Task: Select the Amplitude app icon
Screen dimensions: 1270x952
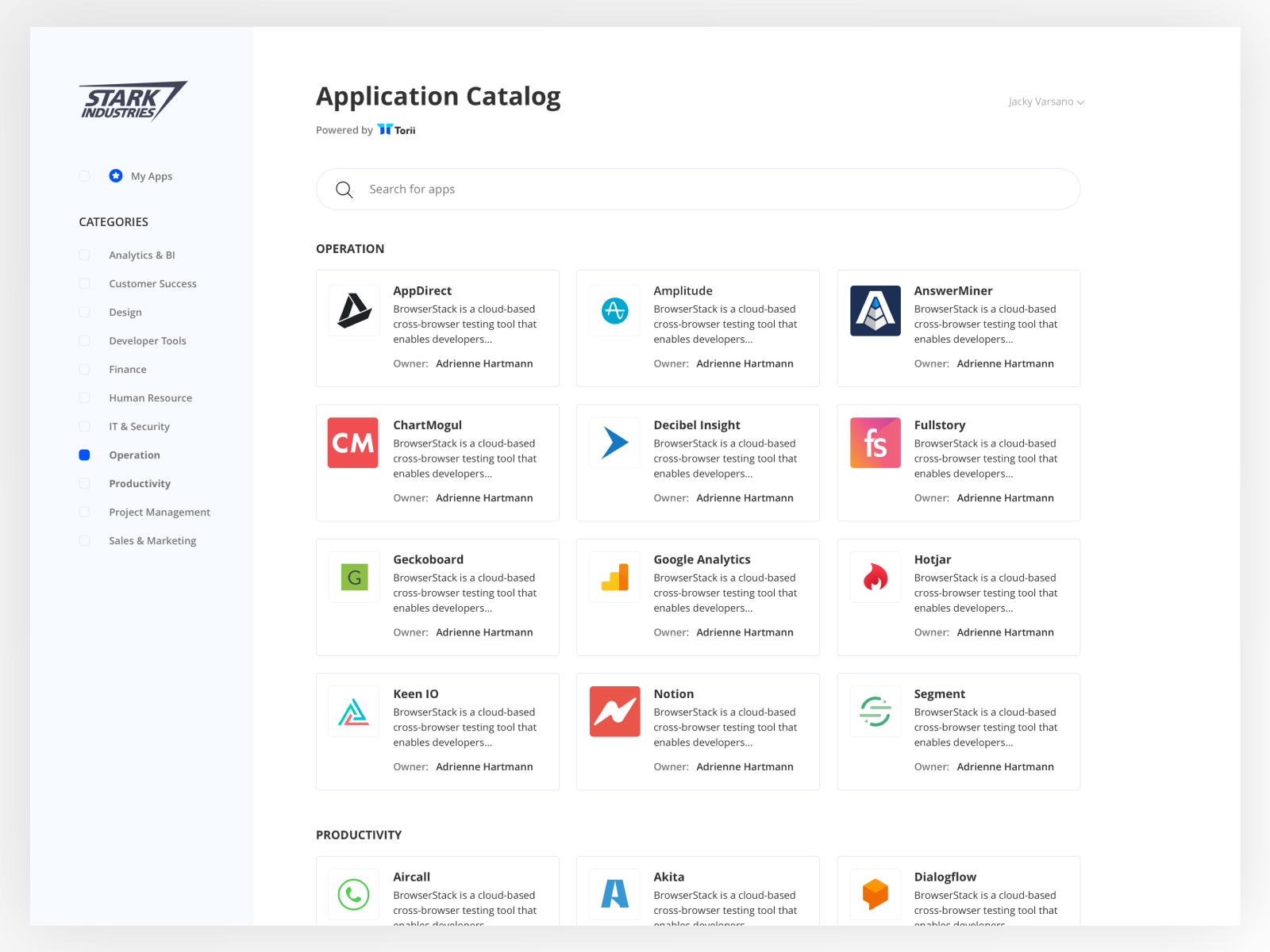Action: coord(614,311)
